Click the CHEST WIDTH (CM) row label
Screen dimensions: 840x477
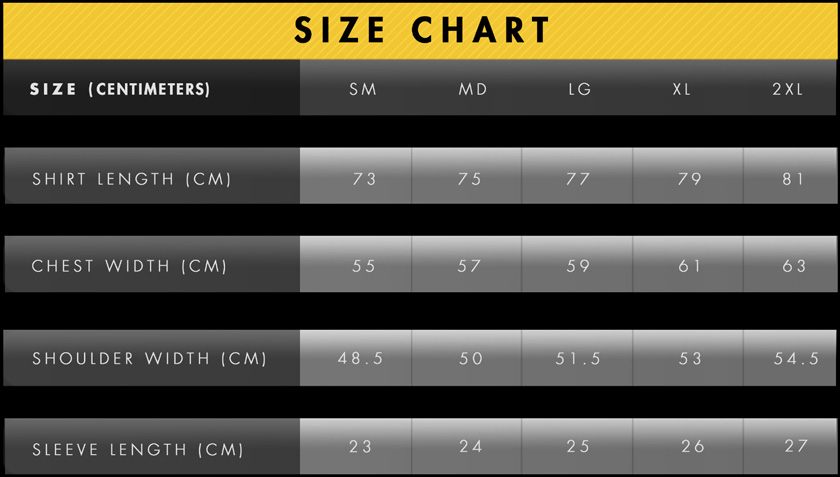[x=130, y=266]
